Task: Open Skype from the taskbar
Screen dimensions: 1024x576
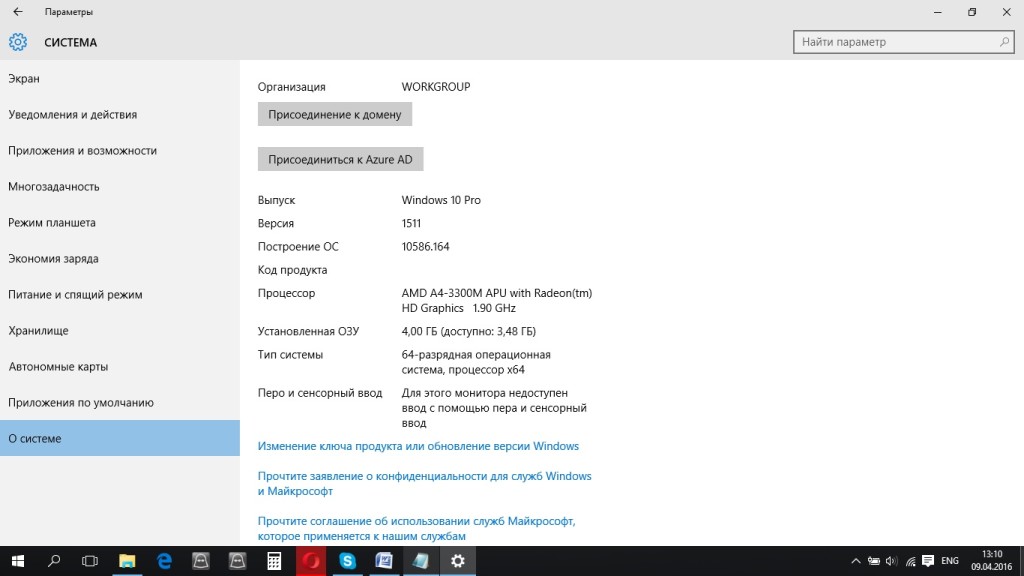Action: tap(347, 561)
